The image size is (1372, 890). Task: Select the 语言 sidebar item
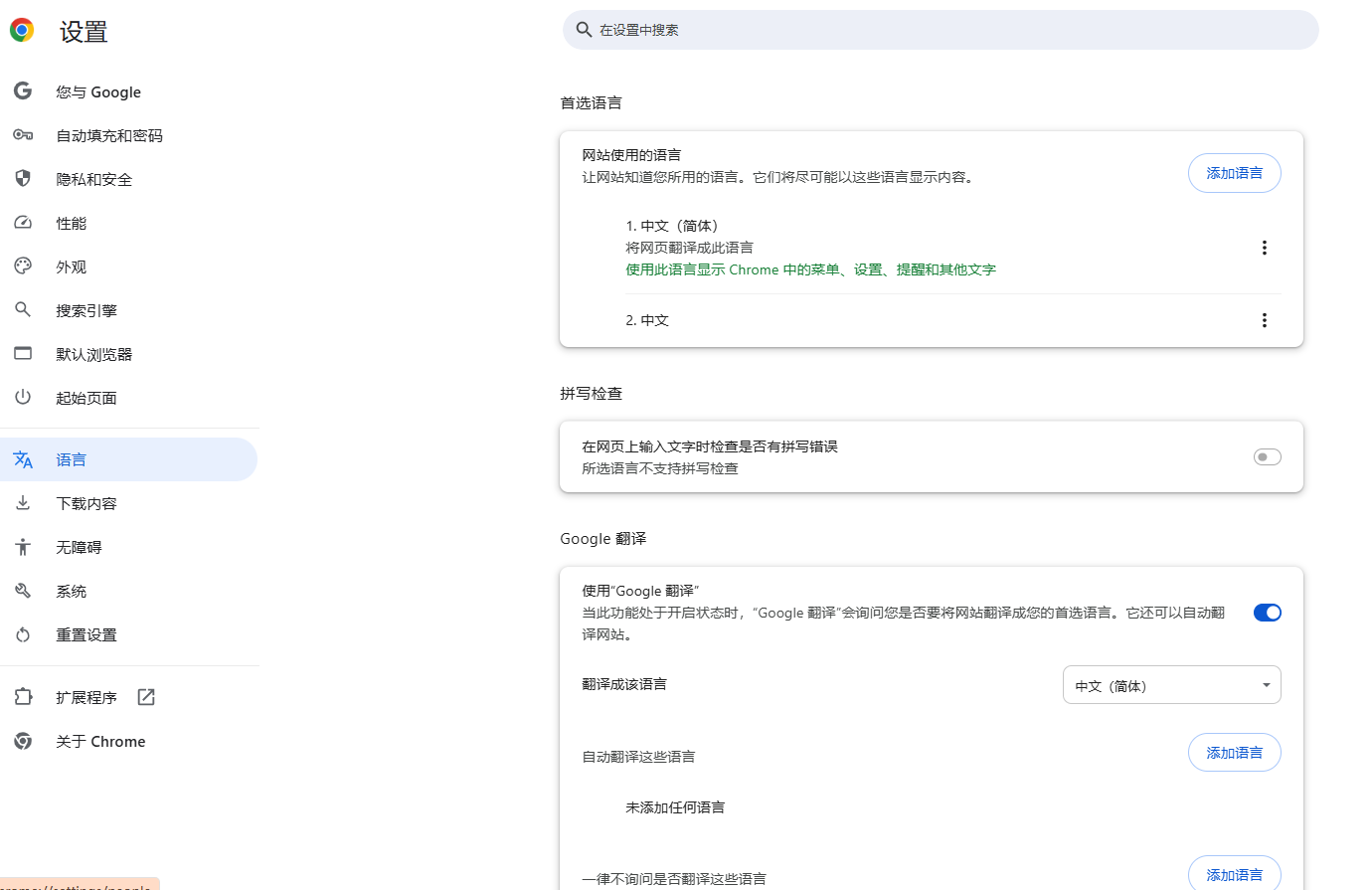[129, 459]
